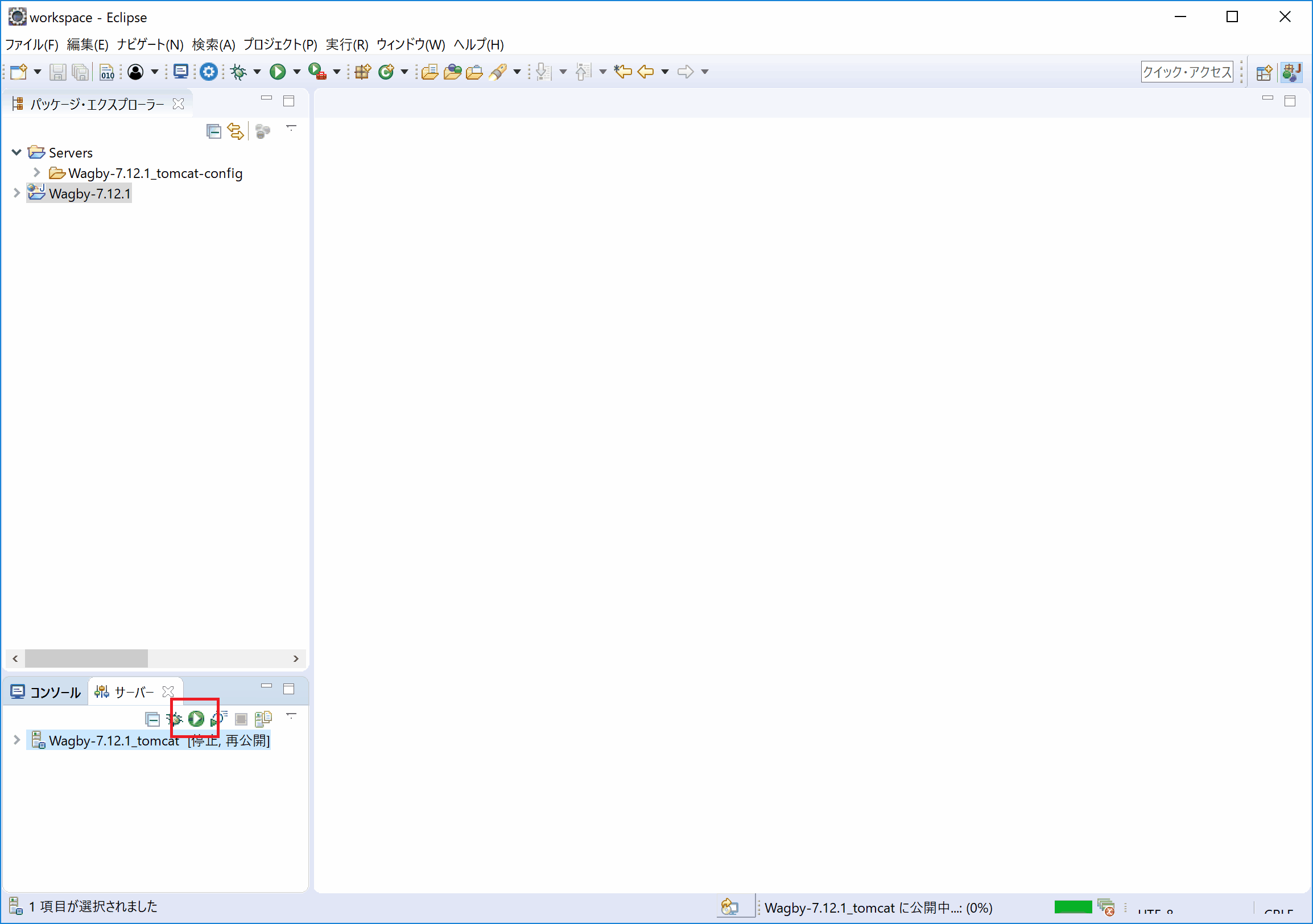Image resolution: width=1313 pixels, height=924 pixels.
Task: Click the Search flashlight icon
Action: click(498, 72)
